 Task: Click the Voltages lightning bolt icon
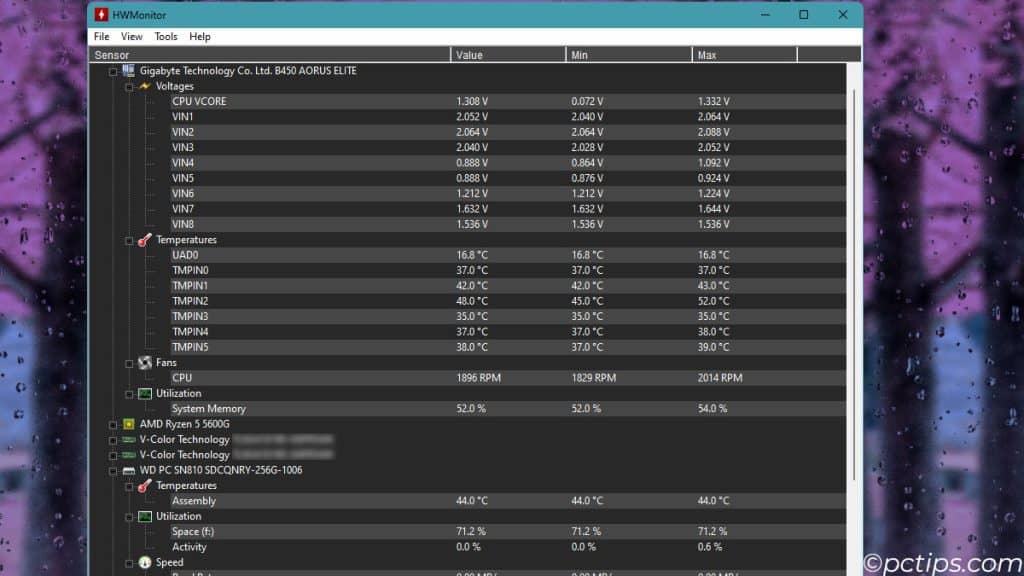[x=145, y=86]
